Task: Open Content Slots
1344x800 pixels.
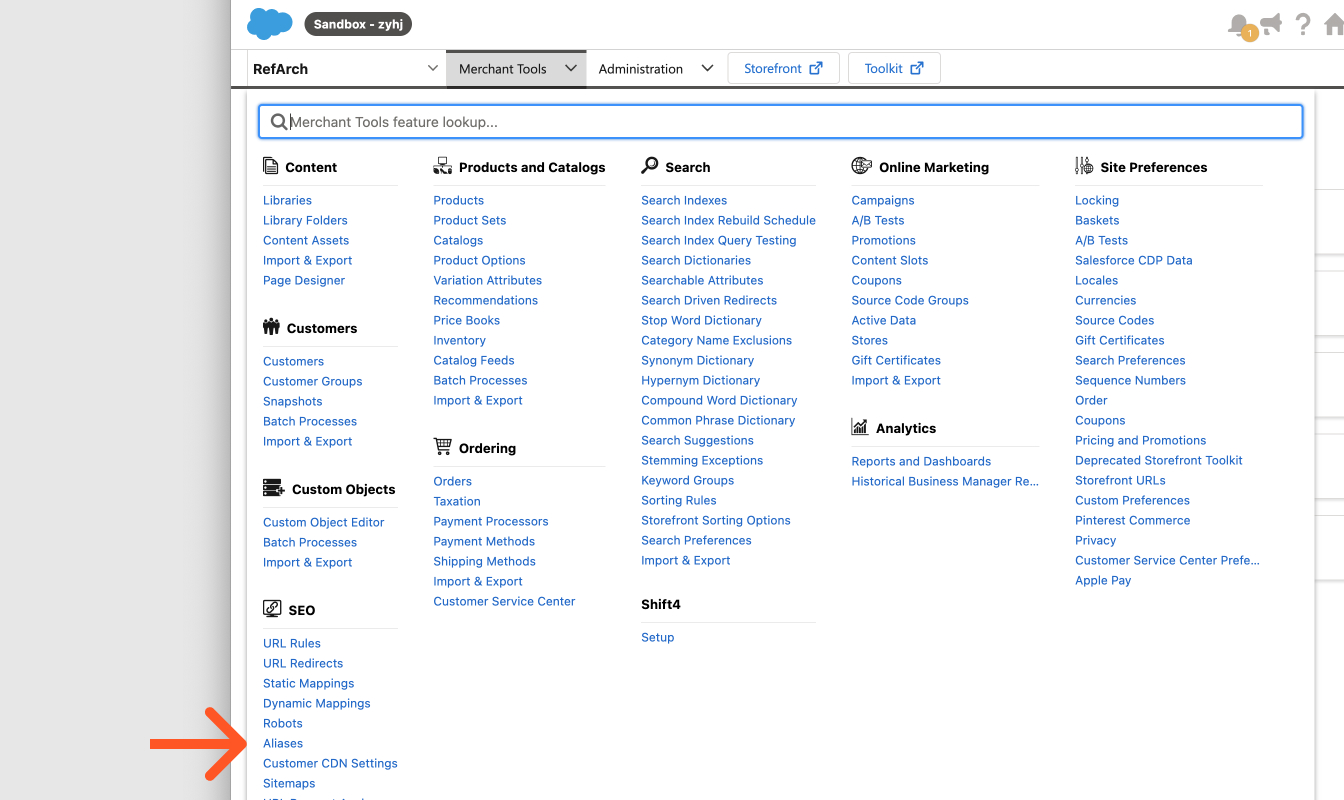Action: point(890,260)
